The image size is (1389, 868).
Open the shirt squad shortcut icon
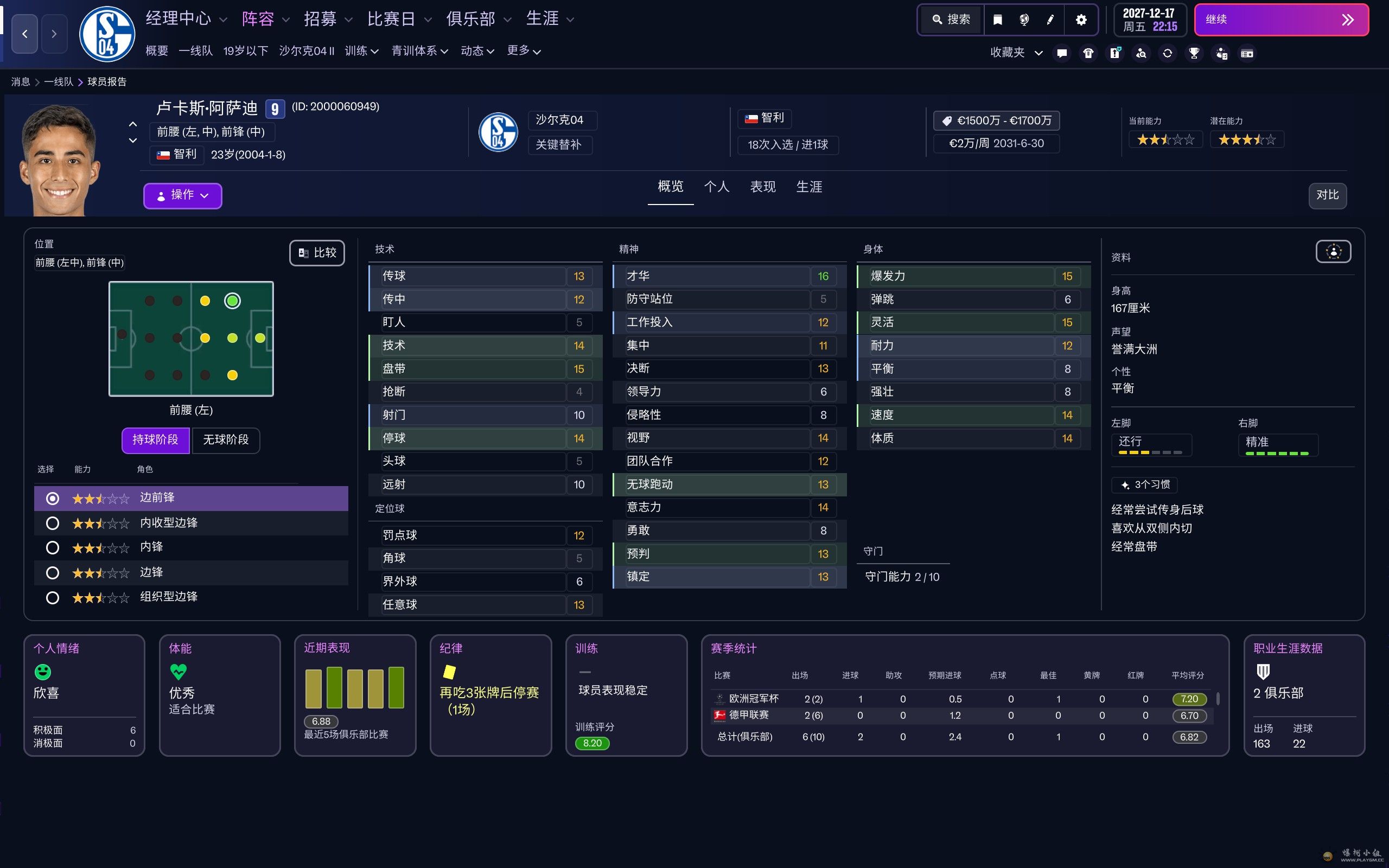(x=1088, y=53)
